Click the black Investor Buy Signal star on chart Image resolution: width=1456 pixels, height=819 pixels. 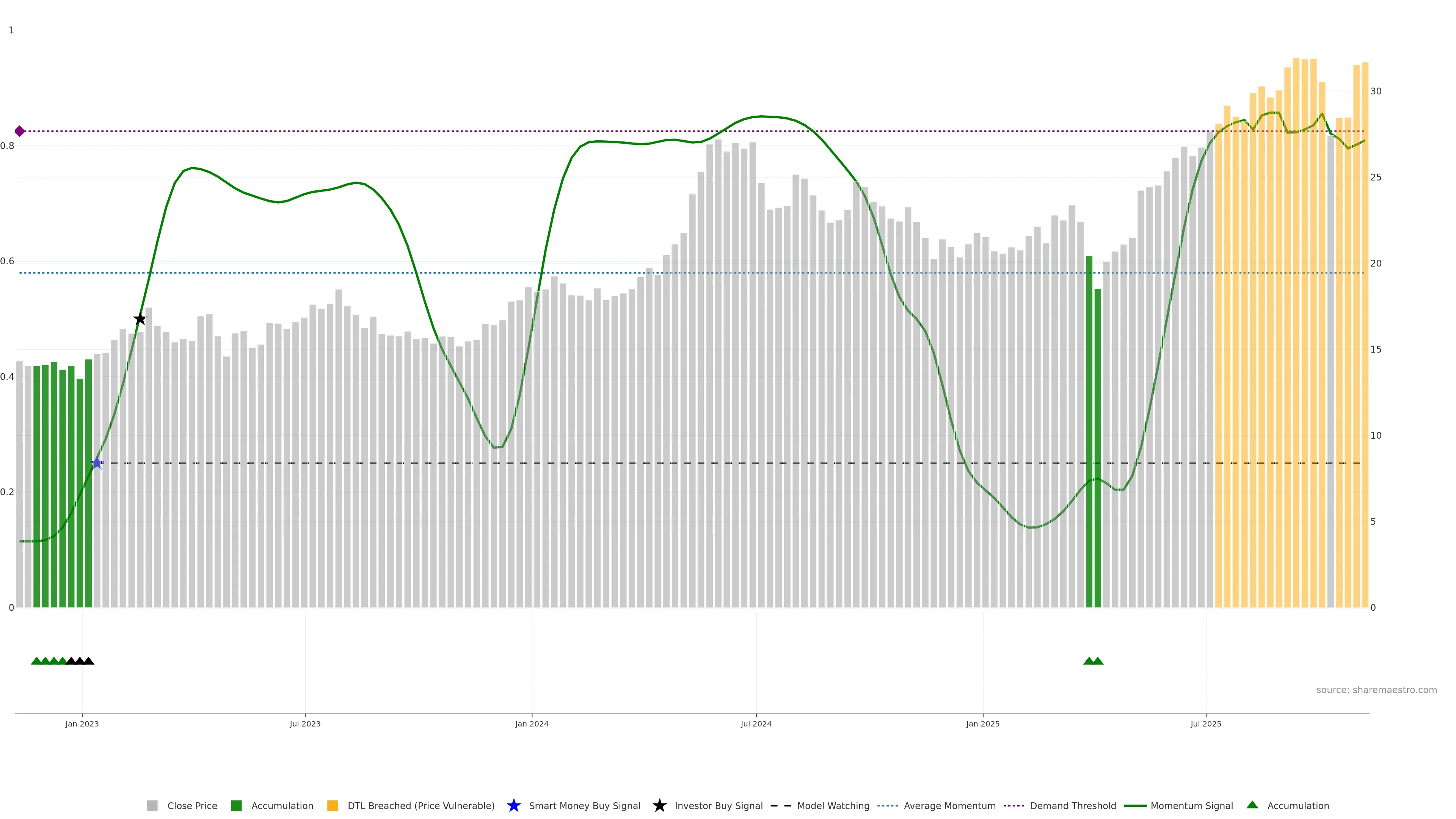(x=140, y=319)
